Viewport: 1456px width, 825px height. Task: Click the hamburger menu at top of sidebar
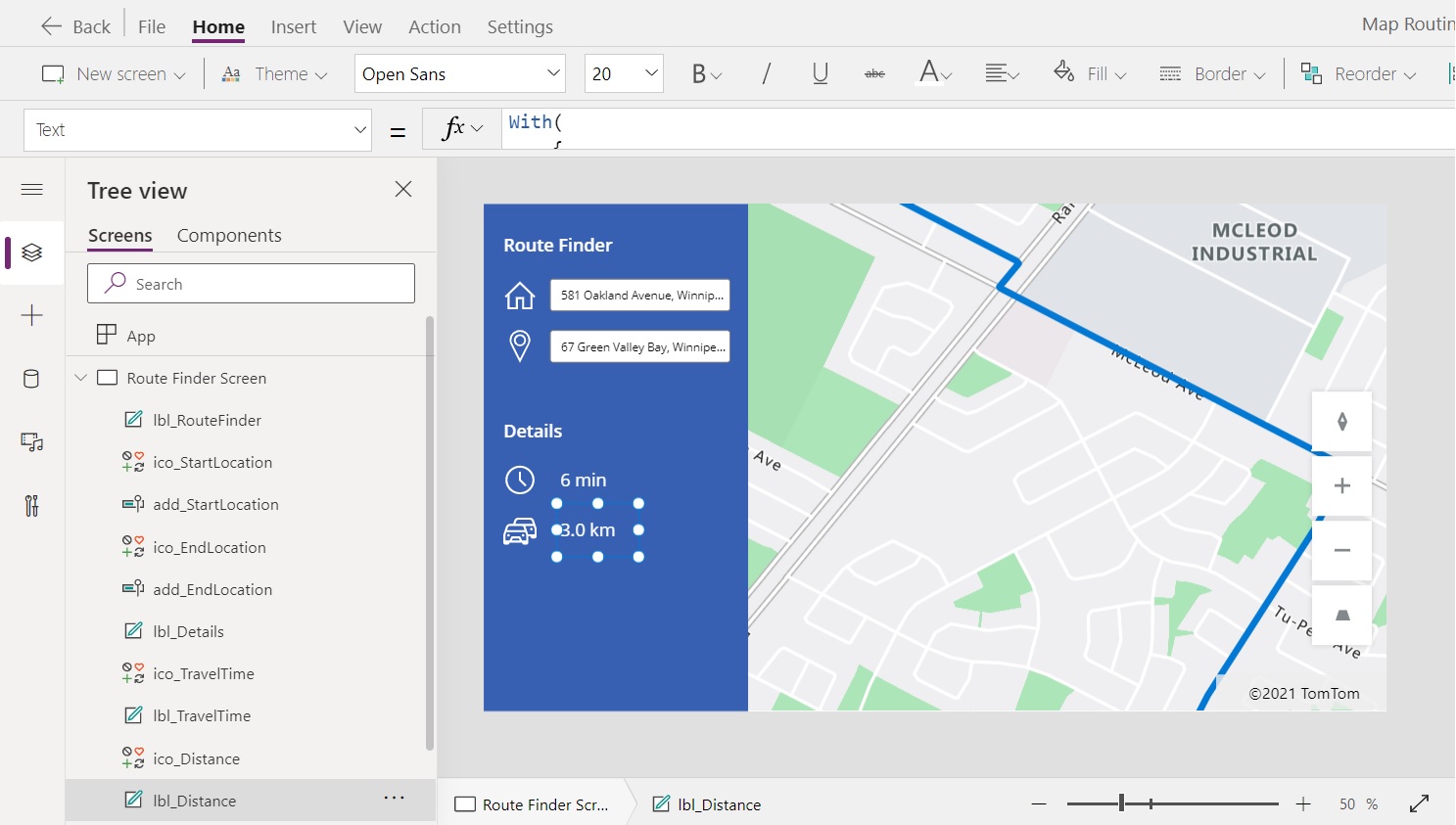point(32,190)
